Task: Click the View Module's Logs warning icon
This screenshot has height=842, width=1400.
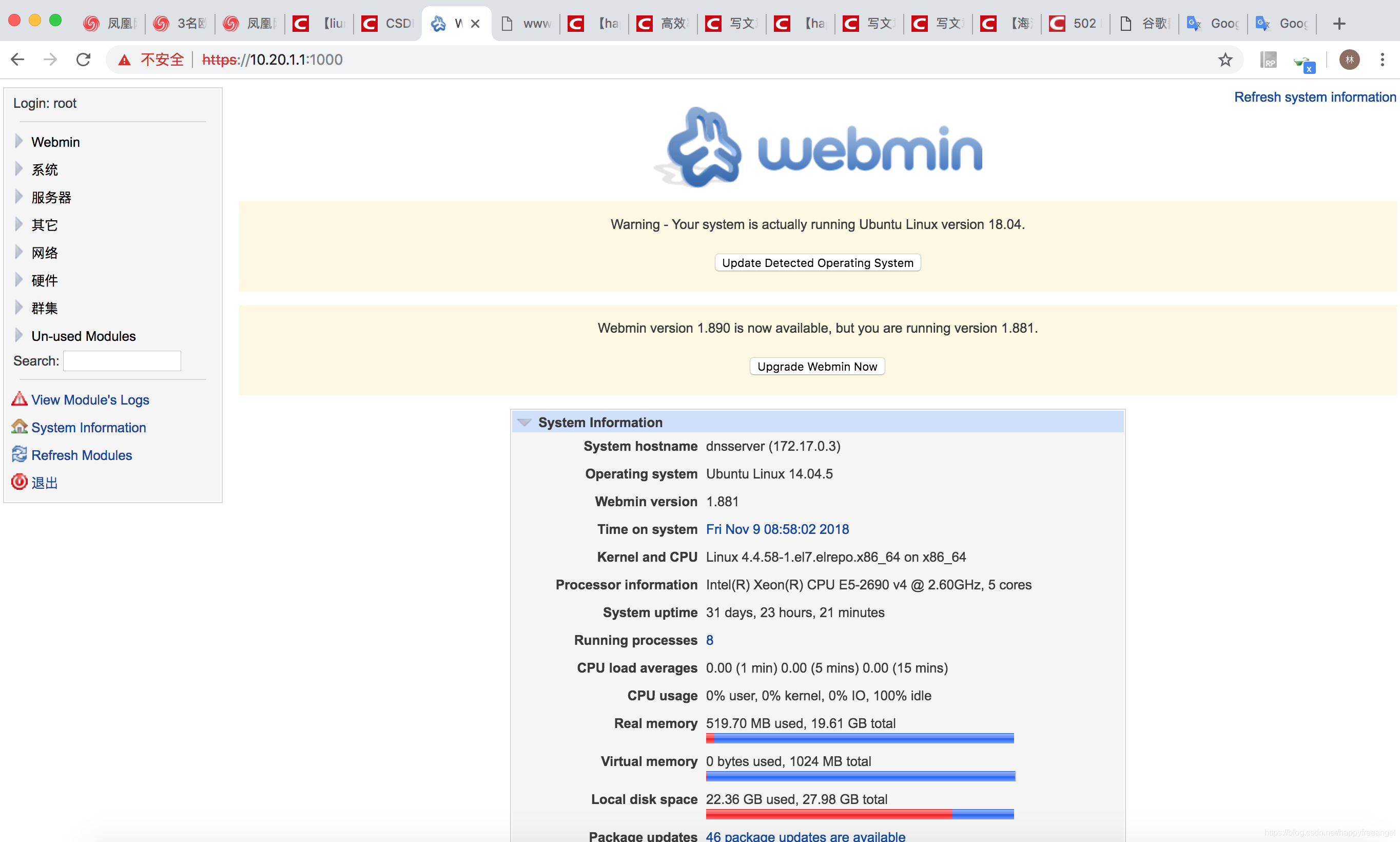Action: (20, 399)
